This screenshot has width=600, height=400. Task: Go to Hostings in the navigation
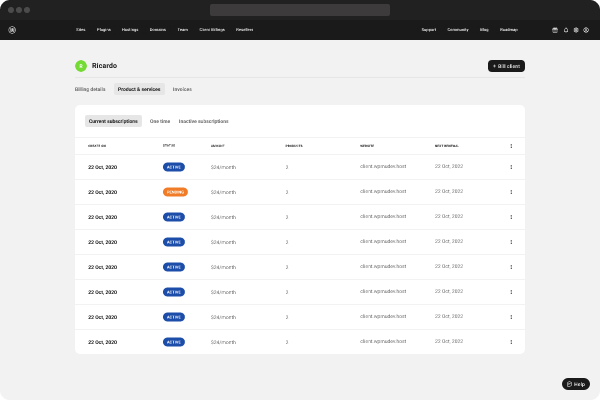(x=131, y=30)
